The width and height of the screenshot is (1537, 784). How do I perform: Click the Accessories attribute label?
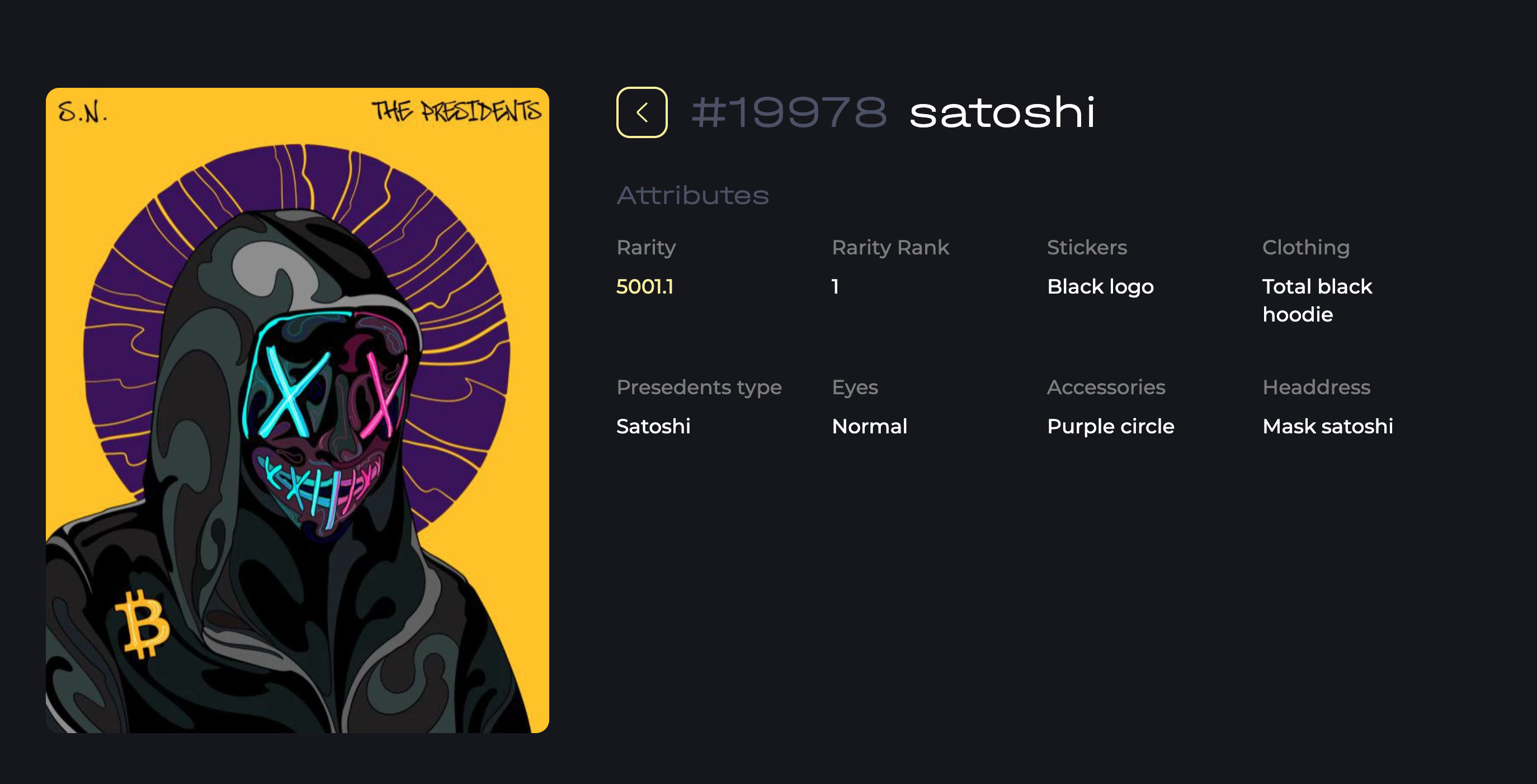1106,387
